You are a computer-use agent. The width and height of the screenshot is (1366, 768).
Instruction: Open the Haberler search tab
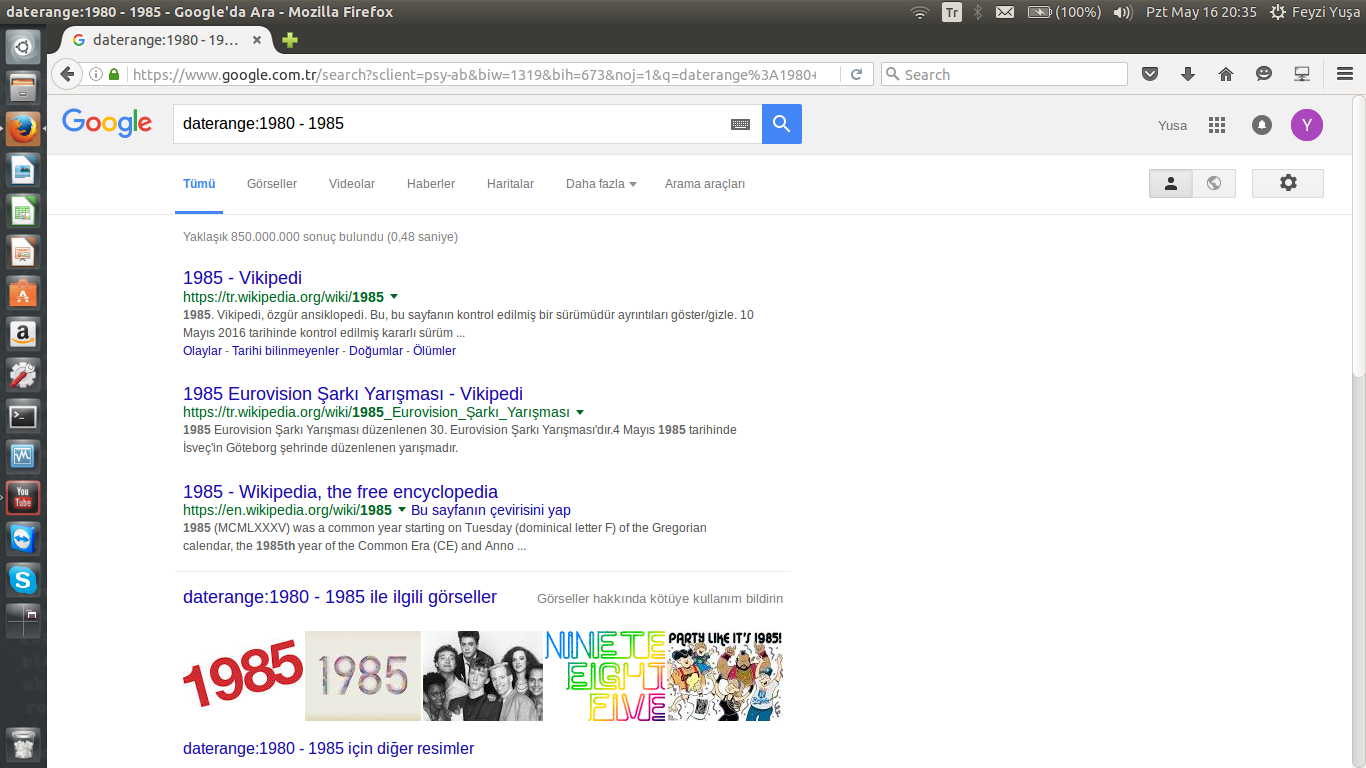click(x=431, y=184)
